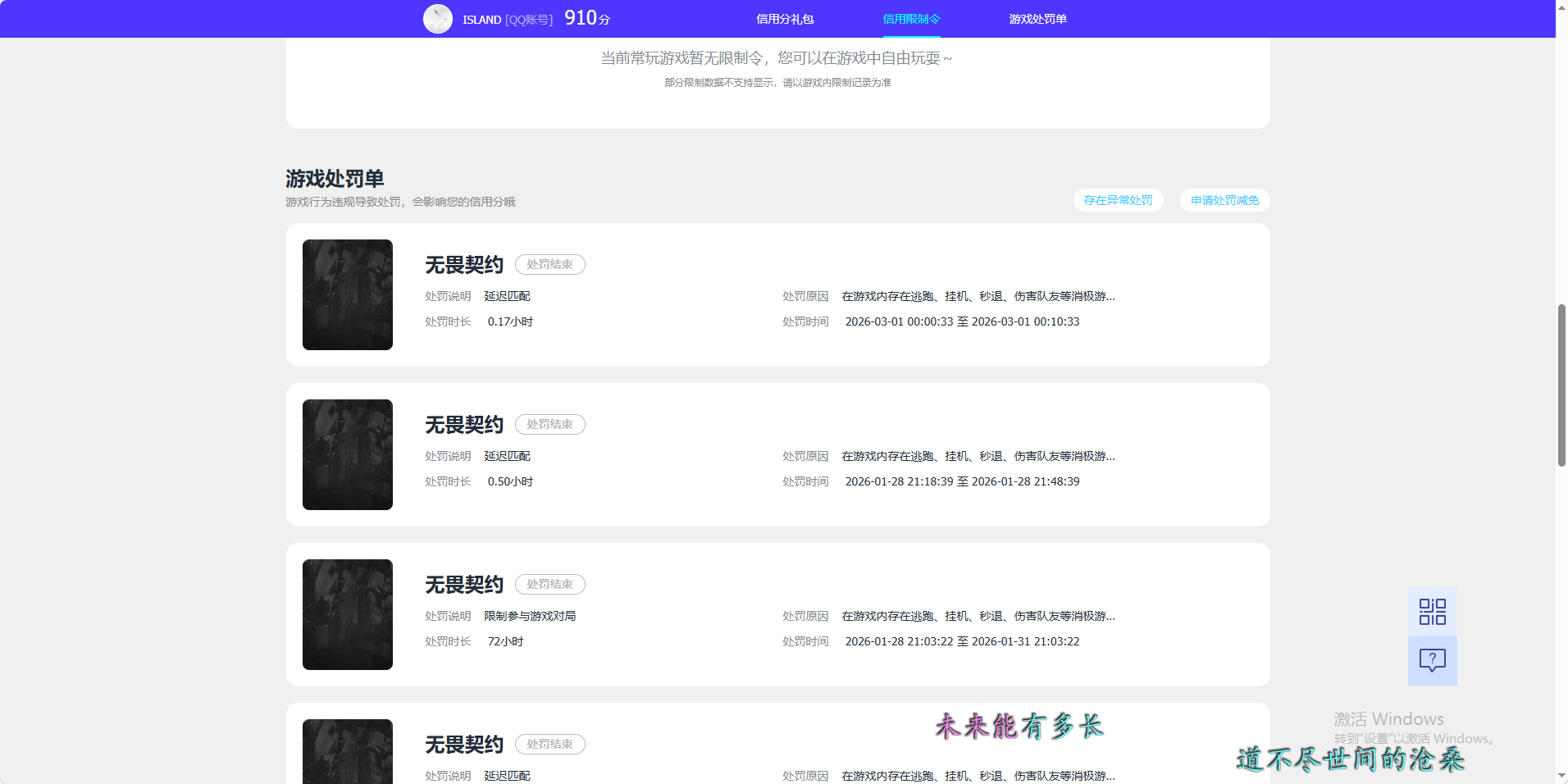Click 无畏契约 title in 0.17小时 card
The height and width of the screenshot is (784, 1568).
(464, 265)
